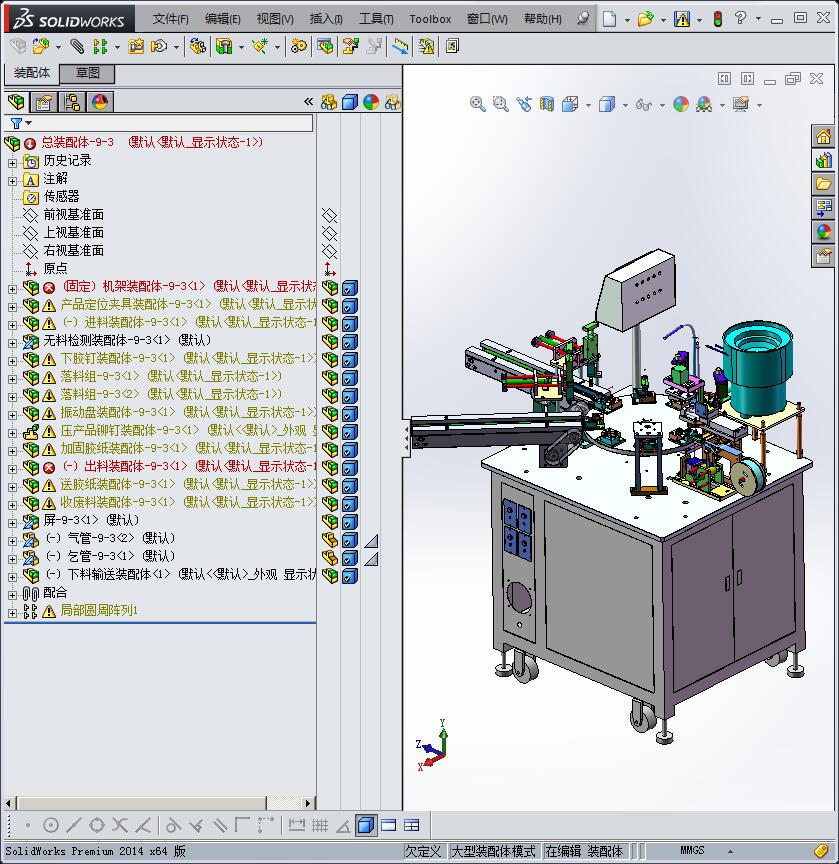The height and width of the screenshot is (864, 839).
Task: Open the filter dropdown arrow
Action: click(x=29, y=123)
